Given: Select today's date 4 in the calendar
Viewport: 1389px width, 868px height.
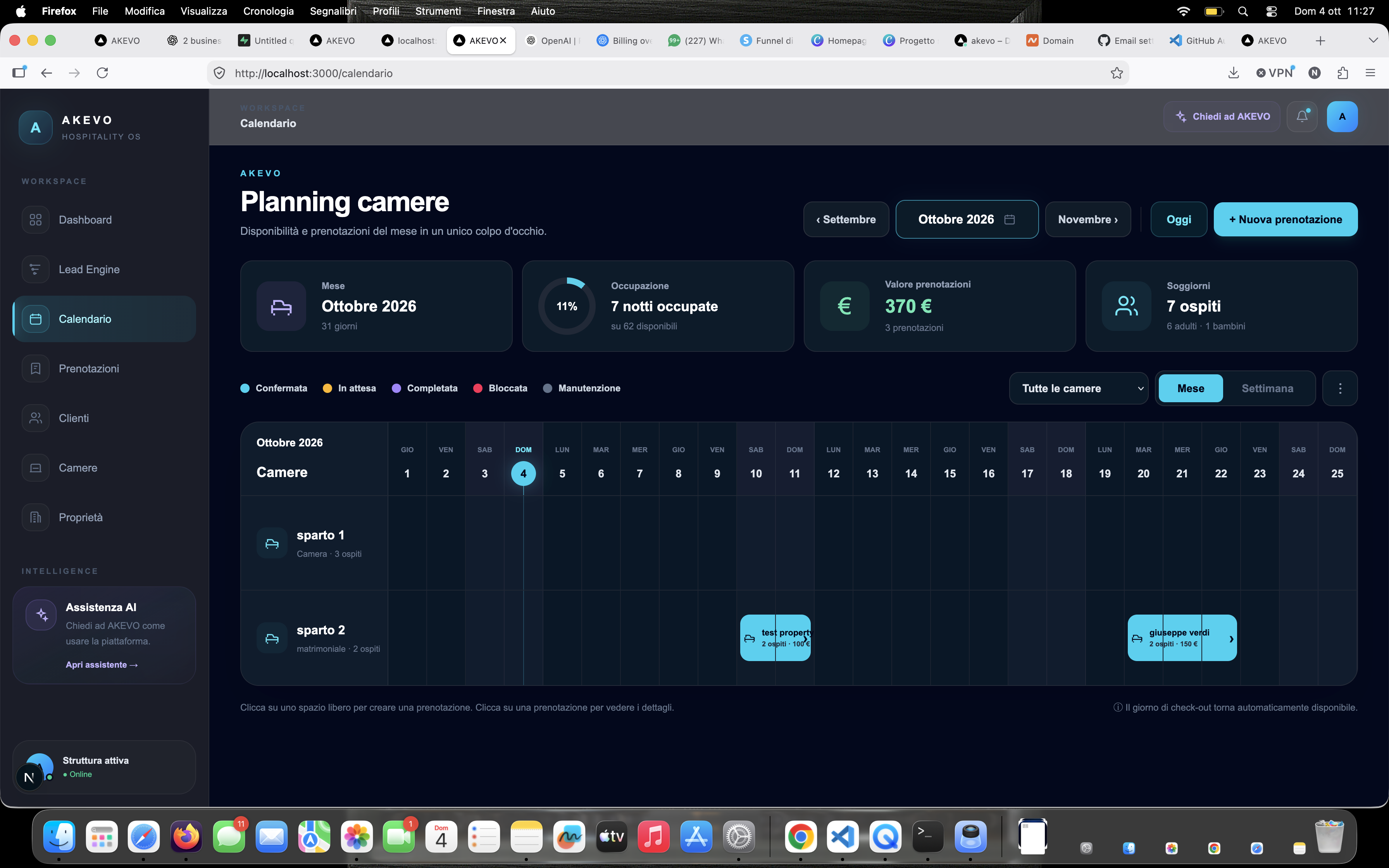Looking at the screenshot, I should click(524, 474).
